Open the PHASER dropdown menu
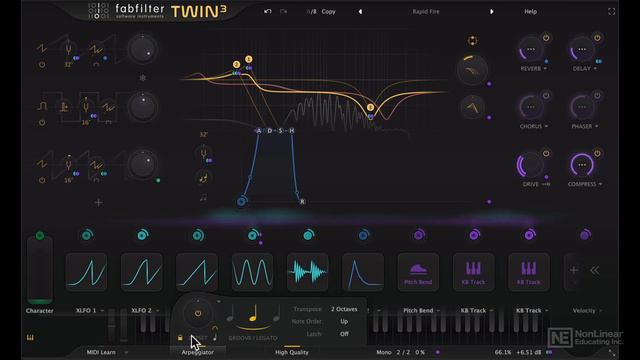The image size is (640, 360). pyautogui.click(x=585, y=126)
